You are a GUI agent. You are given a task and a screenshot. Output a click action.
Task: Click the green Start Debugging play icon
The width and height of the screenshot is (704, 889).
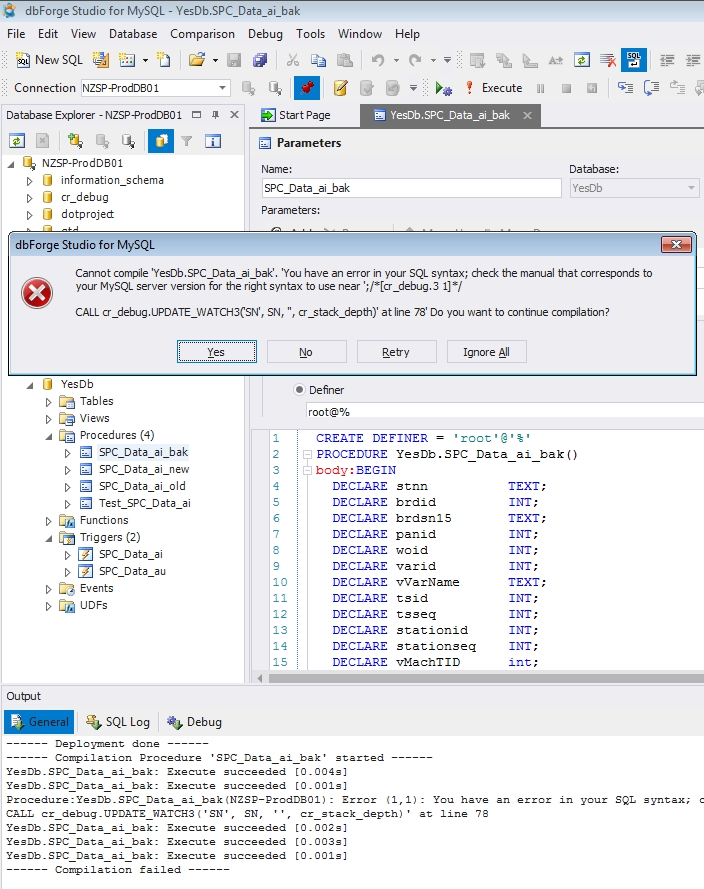(x=443, y=88)
